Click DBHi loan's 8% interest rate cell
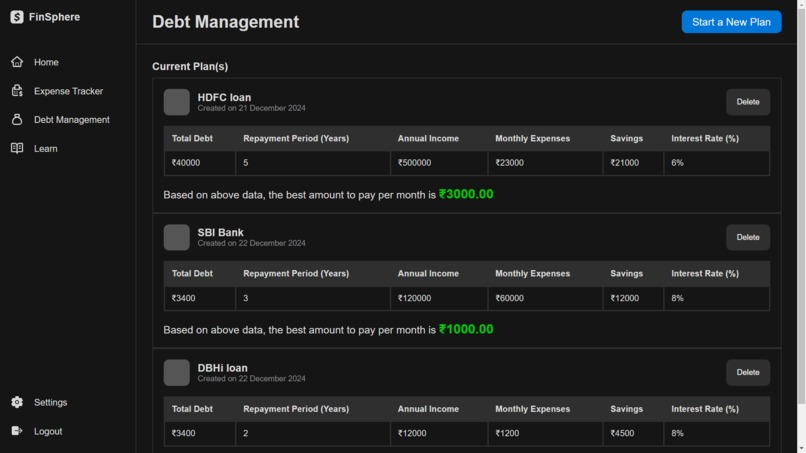Viewport: 806px width, 453px height. (x=717, y=433)
